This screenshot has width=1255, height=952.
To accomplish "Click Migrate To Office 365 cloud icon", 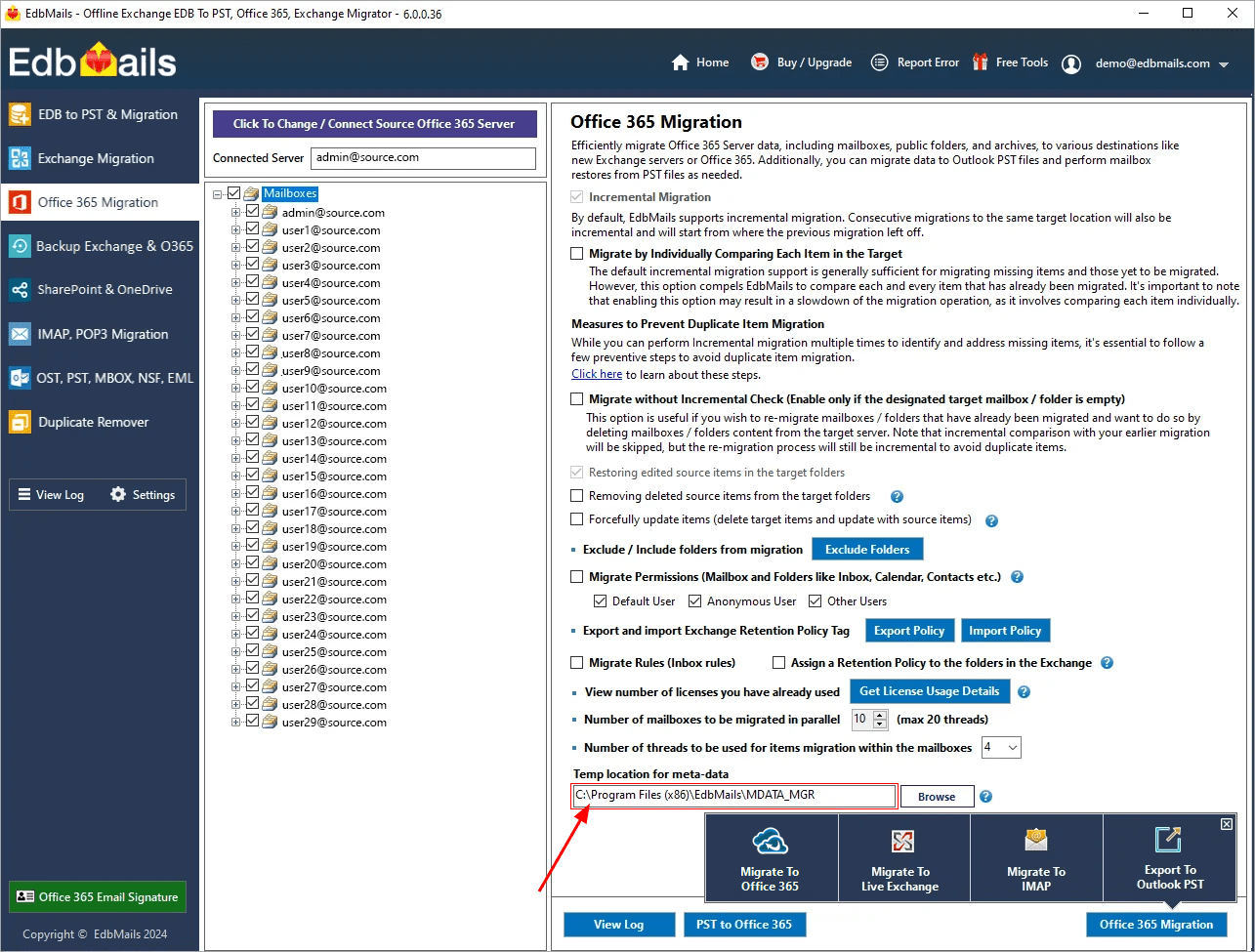I will pyautogui.click(x=770, y=843).
